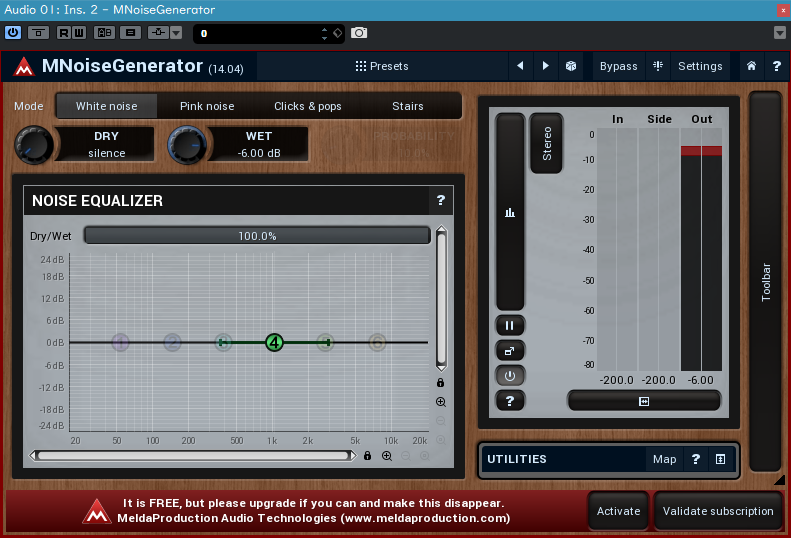
Task: Select equalizer band 4 node
Action: [x=274, y=343]
